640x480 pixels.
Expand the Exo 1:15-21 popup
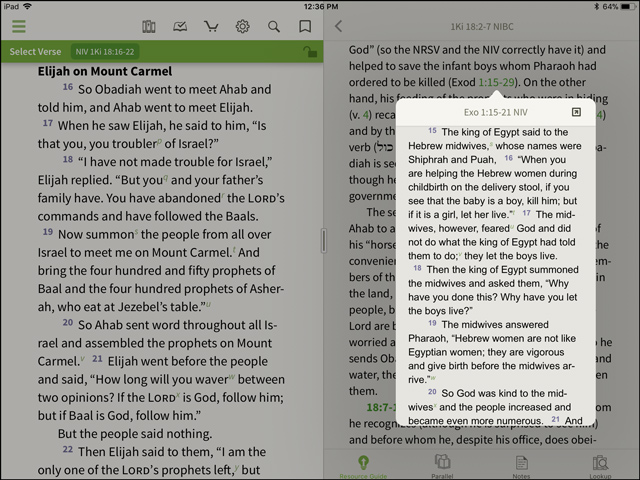576,112
